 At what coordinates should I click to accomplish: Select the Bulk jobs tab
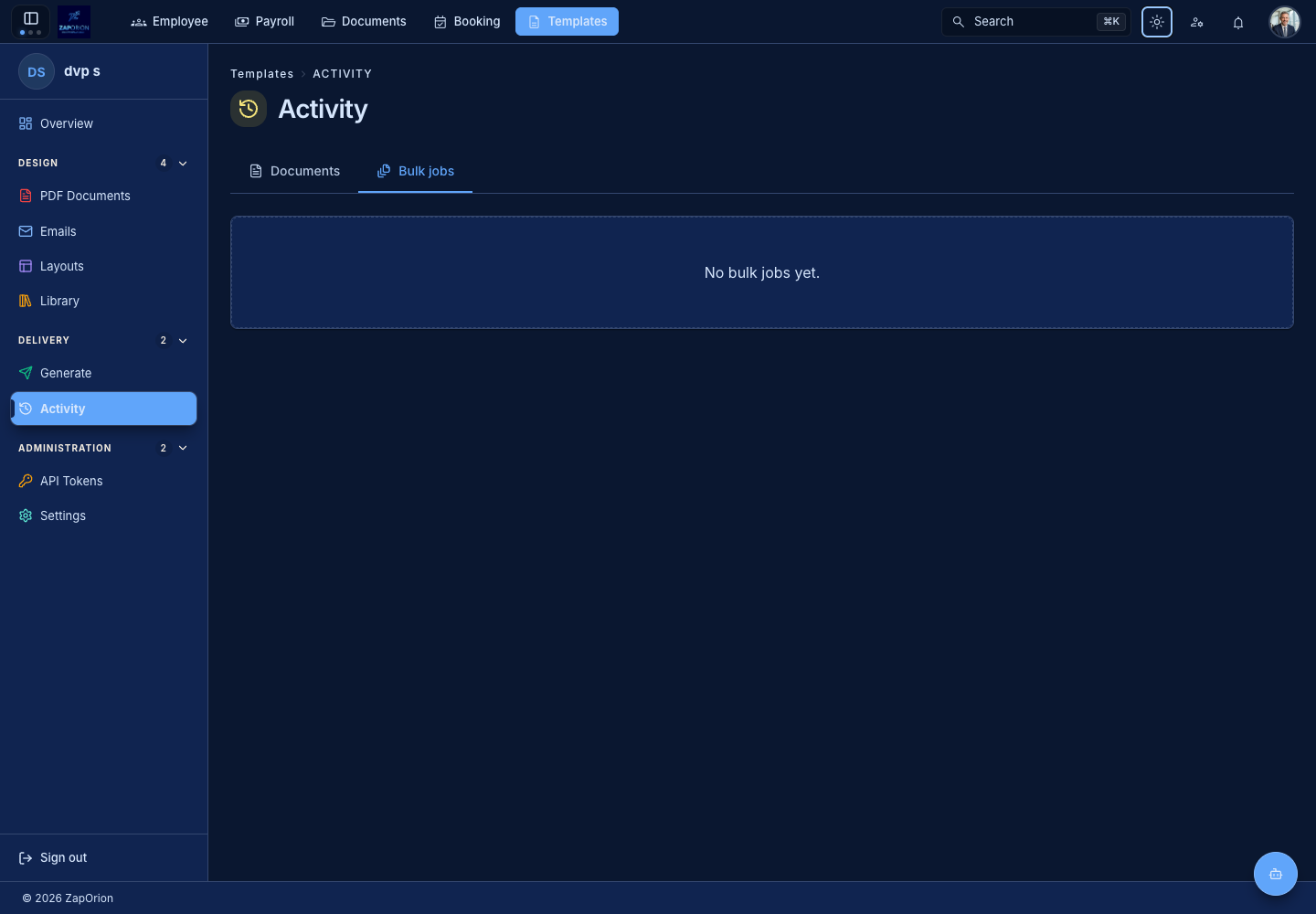click(415, 171)
